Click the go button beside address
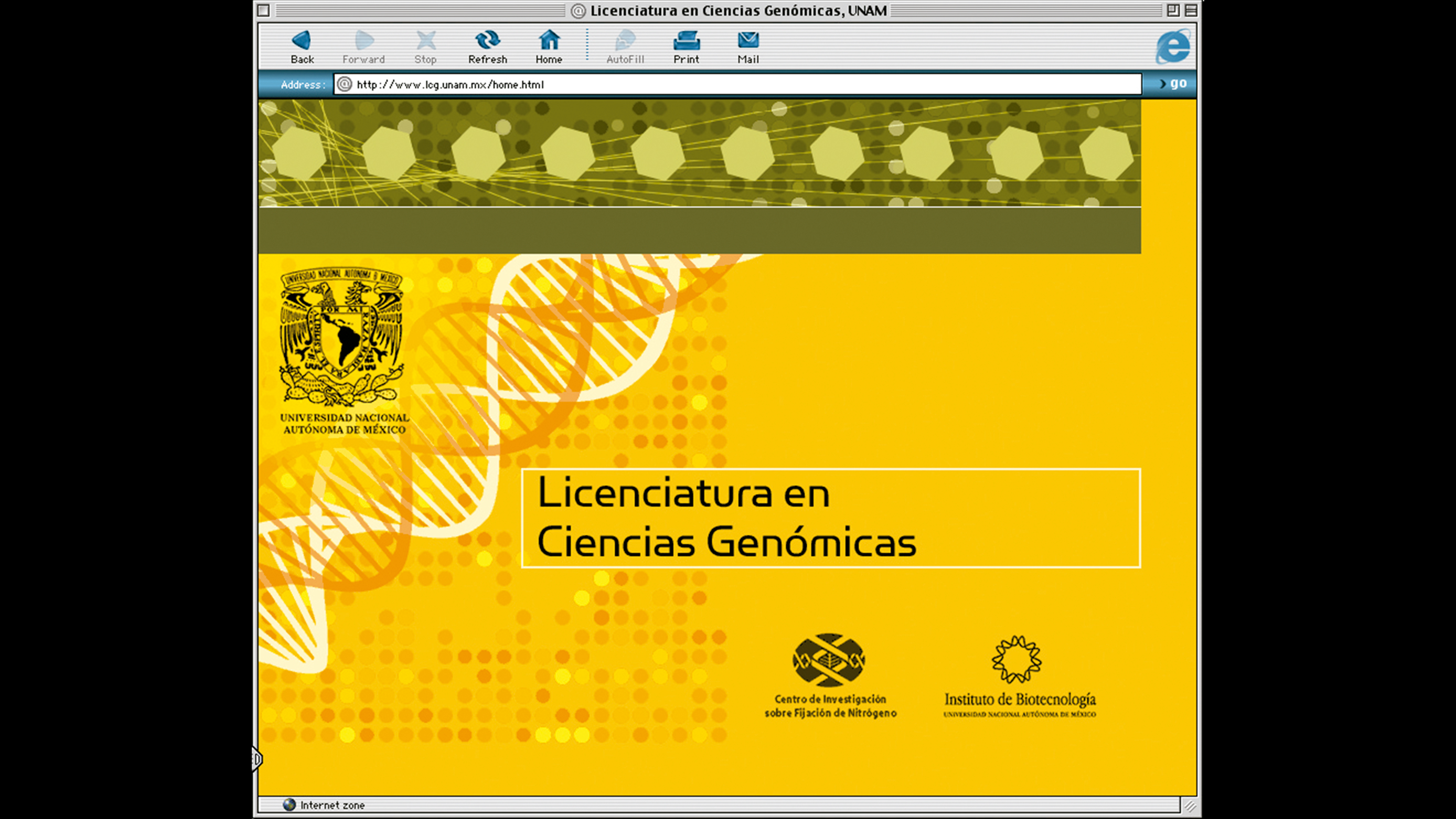The image size is (1456, 819). [1173, 84]
